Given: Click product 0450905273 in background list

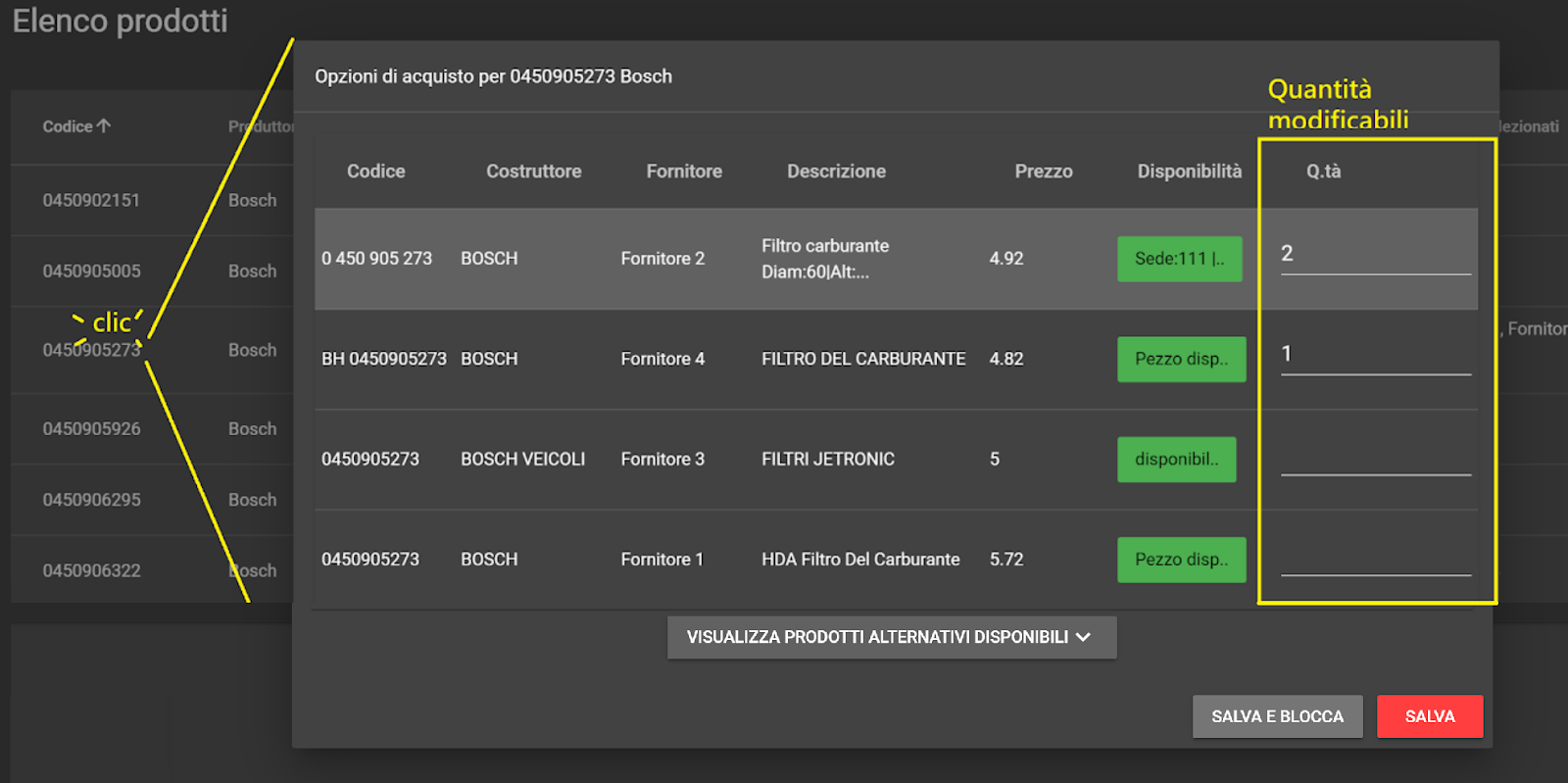Looking at the screenshot, I should (91, 350).
